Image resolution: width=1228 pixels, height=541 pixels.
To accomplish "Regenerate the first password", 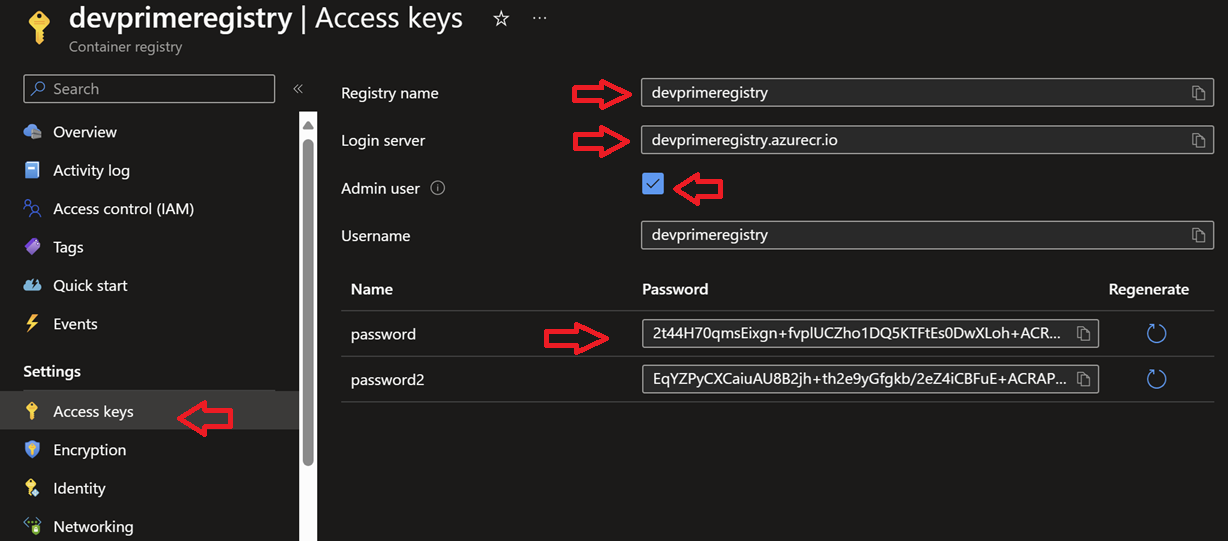I will (x=1156, y=334).
